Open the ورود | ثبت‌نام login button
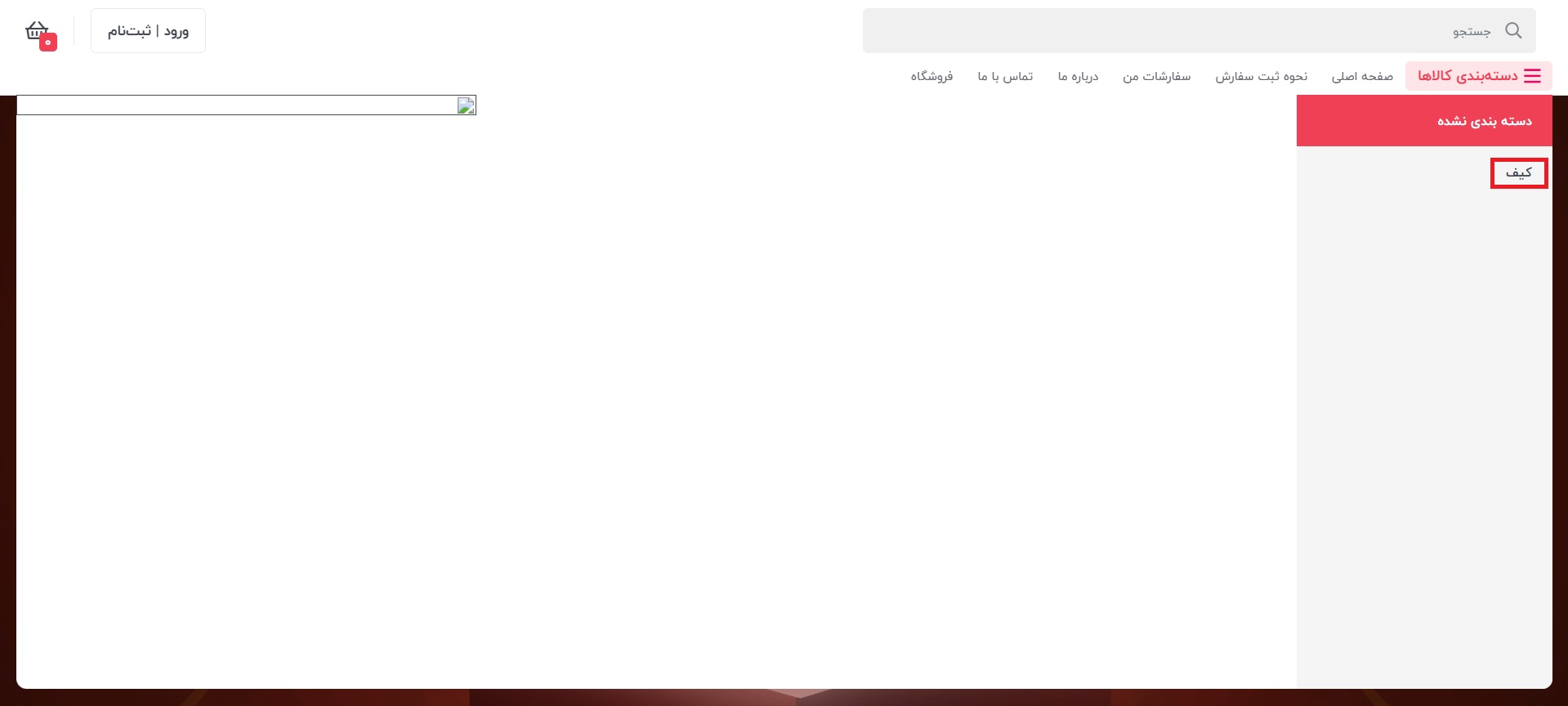This screenshot has height=706, width=1568. coord(148,31)
